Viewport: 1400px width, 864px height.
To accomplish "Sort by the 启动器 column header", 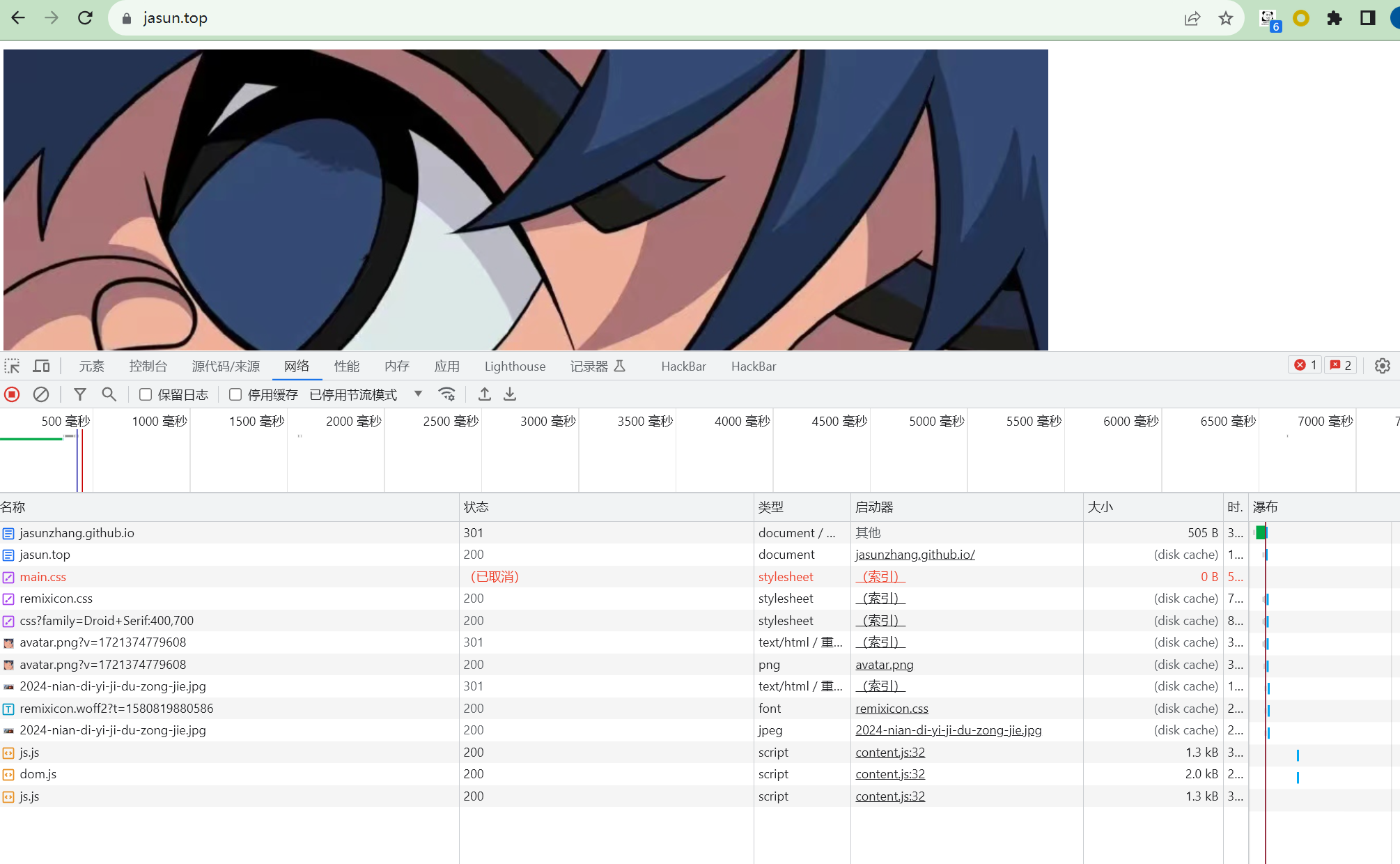I will [967, 507].
